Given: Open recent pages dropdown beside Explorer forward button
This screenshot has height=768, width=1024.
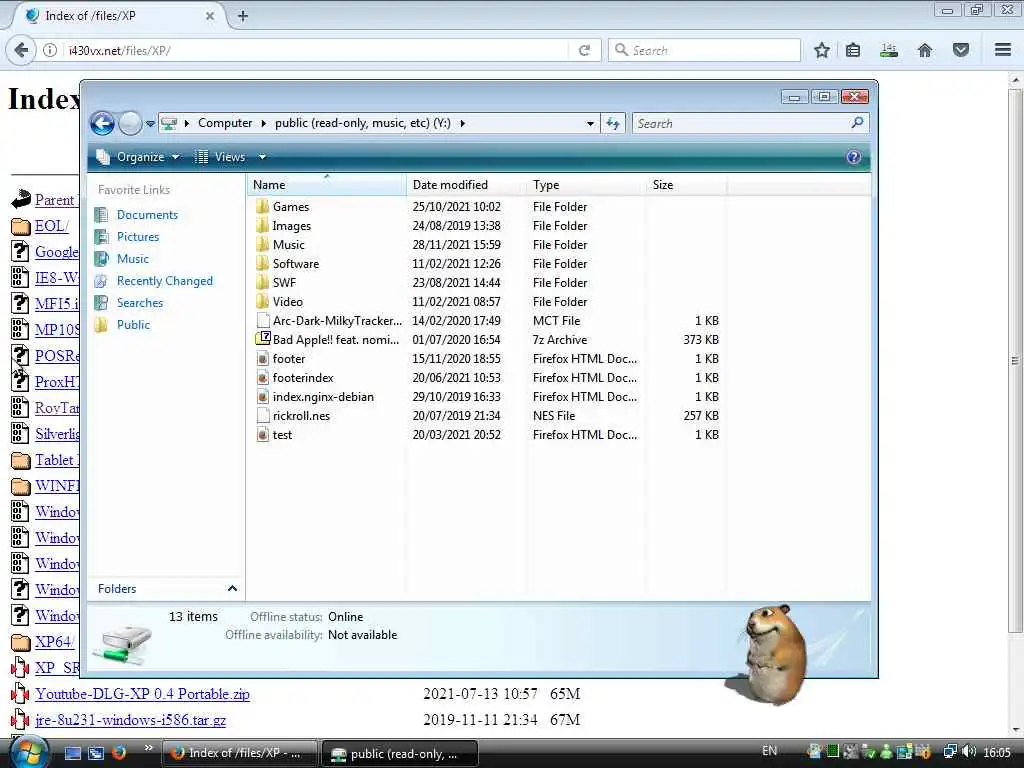Looking at the screenshot, I should [x=150, y=123].
